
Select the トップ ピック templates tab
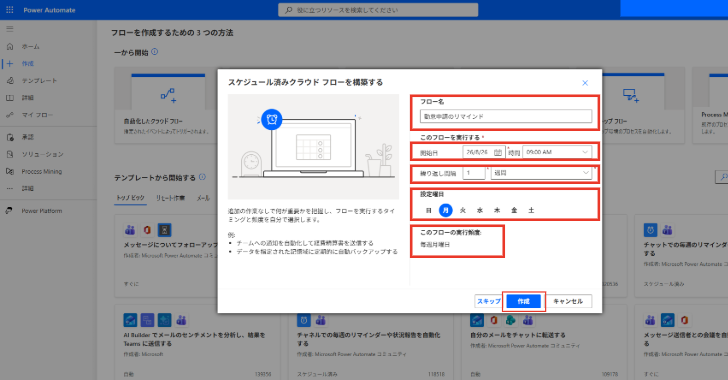point(130,198)
